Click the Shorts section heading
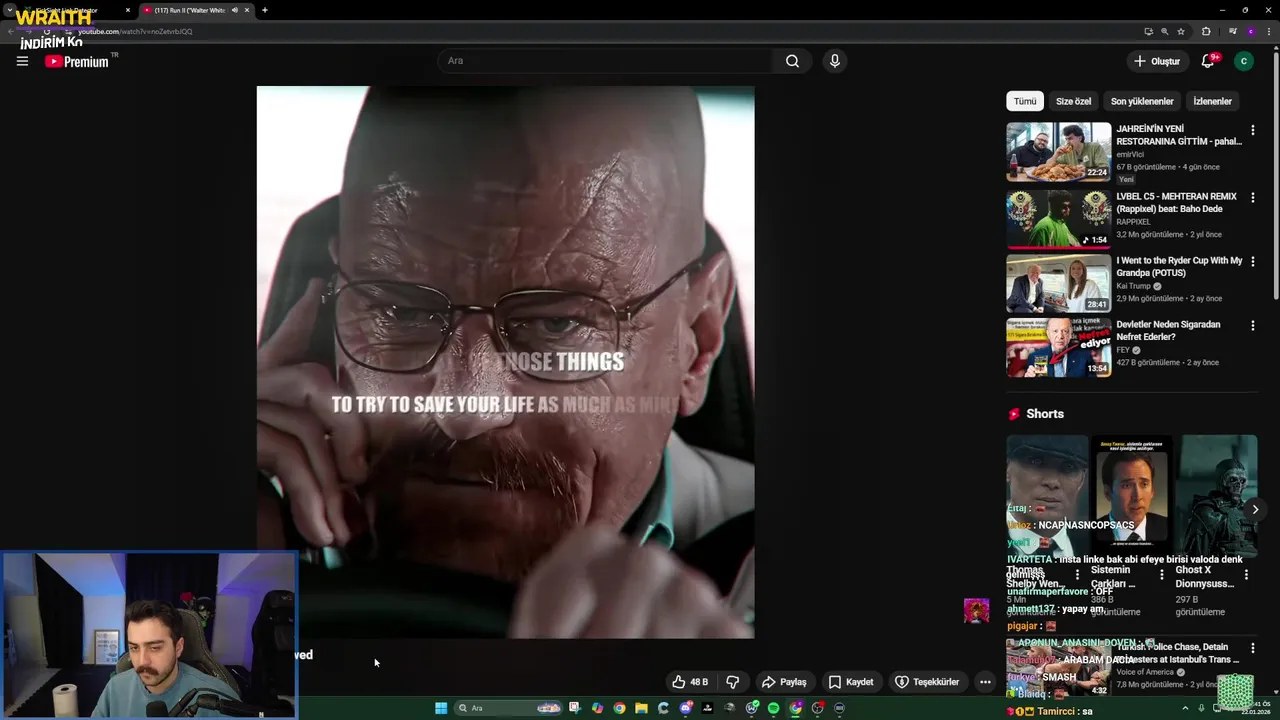 point(1045,414)
